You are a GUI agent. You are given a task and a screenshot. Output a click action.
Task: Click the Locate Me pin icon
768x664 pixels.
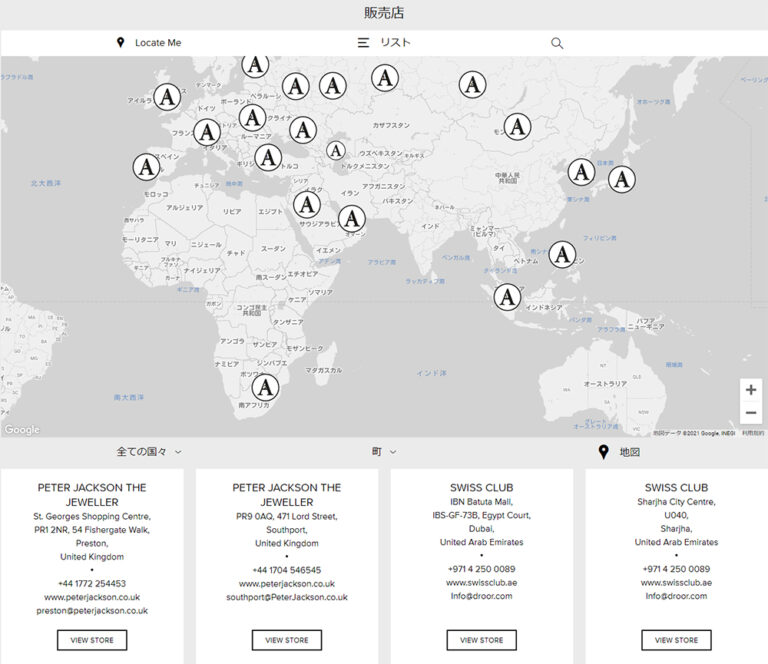120,43
